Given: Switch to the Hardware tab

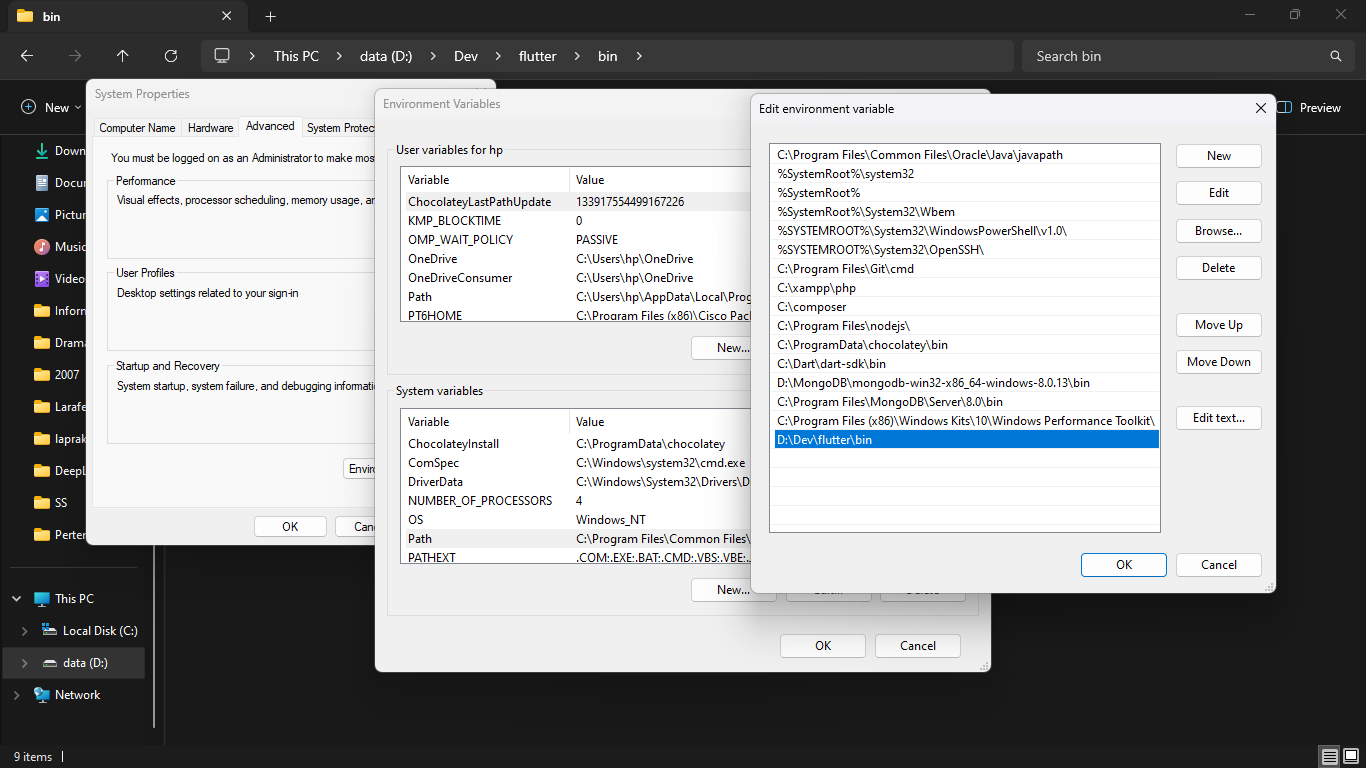Looking at the screenshot, I should (210, 128).
